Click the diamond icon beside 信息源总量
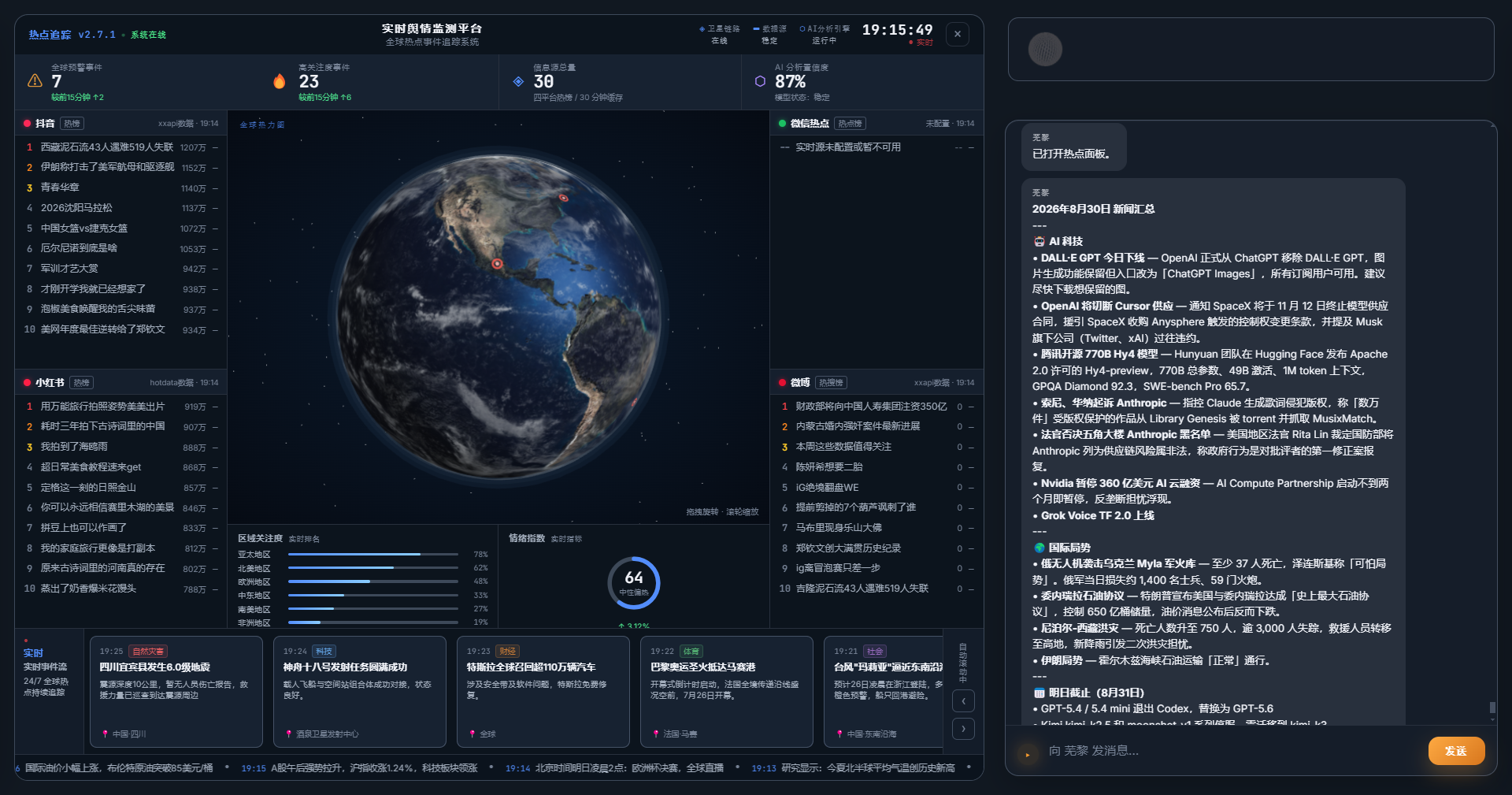This screenshot has width=1512, height=795. tap(518, 81)
